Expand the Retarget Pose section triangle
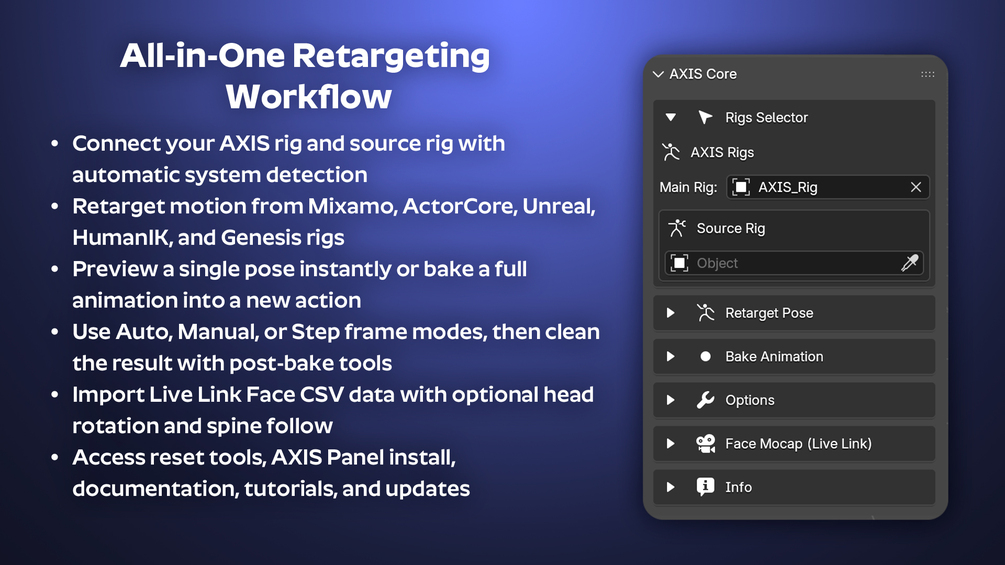This screenshot has width=1005, height=565. (670, 313)
